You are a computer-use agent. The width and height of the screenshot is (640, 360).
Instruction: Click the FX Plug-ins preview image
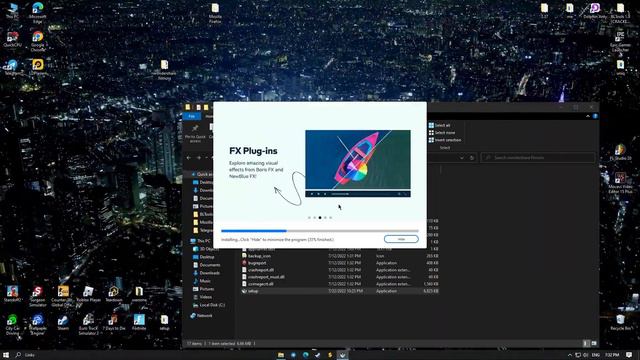(x=358, y=163)
